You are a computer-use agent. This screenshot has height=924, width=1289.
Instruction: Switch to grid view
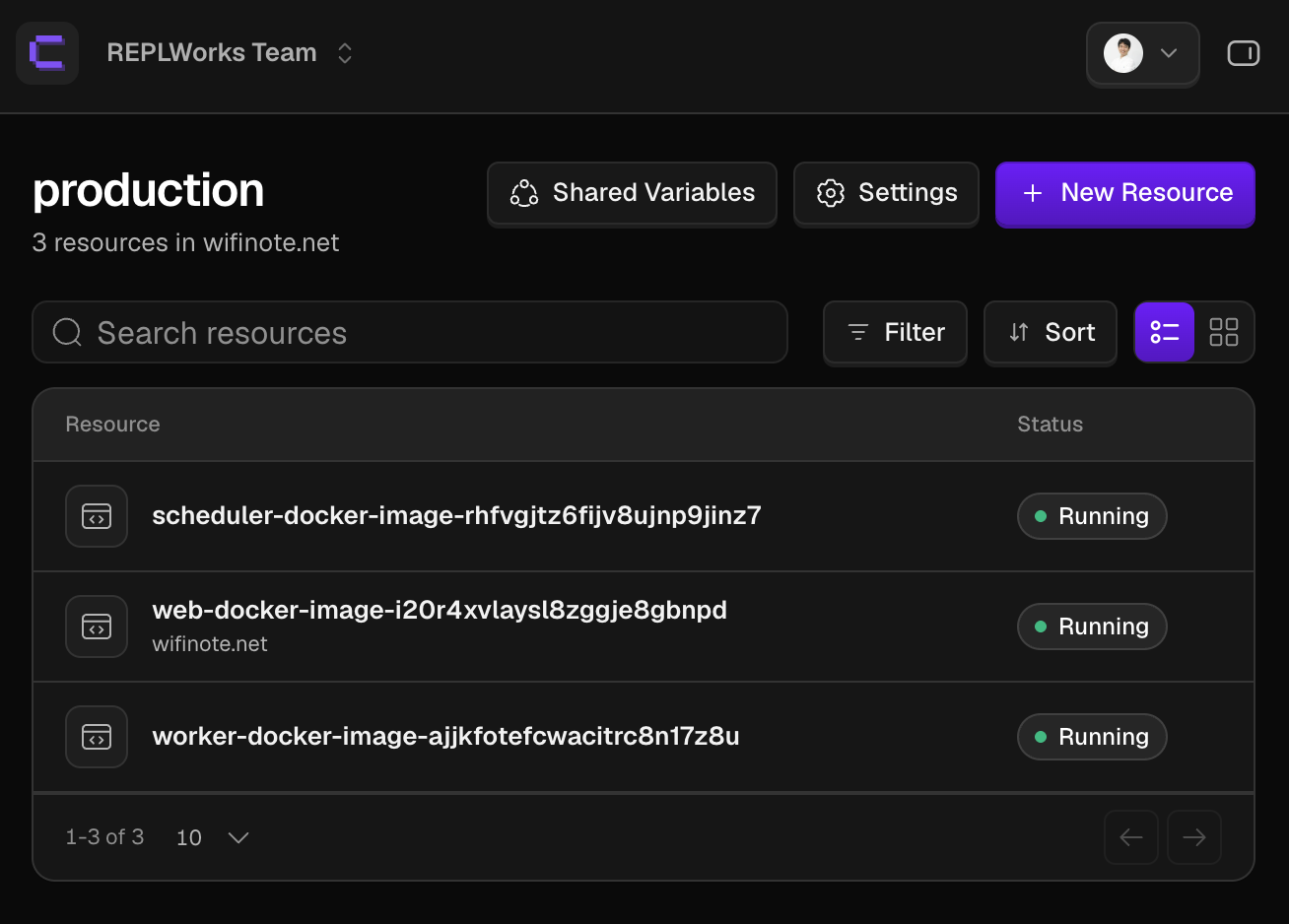tap(1224, 332)
